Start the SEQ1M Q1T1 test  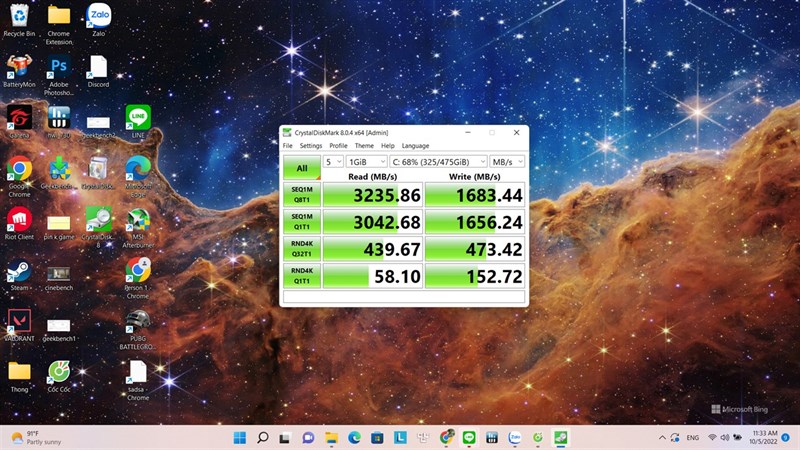pyautogui.click(x=302, y=221)
